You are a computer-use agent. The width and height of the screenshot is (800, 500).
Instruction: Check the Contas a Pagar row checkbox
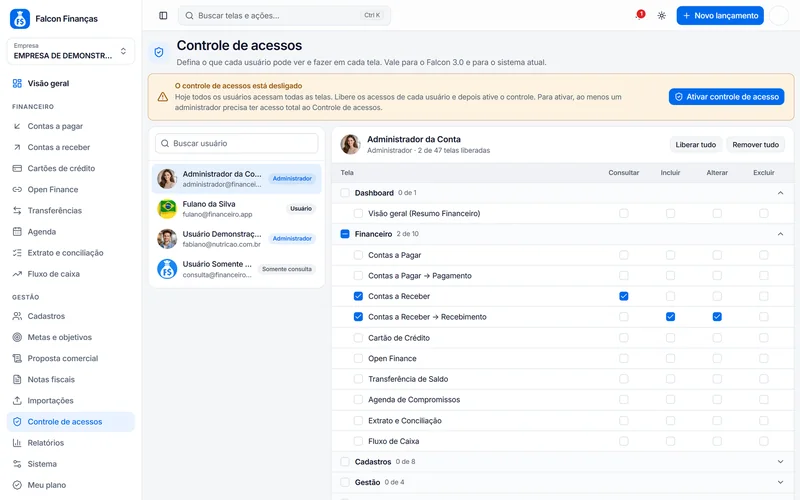tap(358, 255)
